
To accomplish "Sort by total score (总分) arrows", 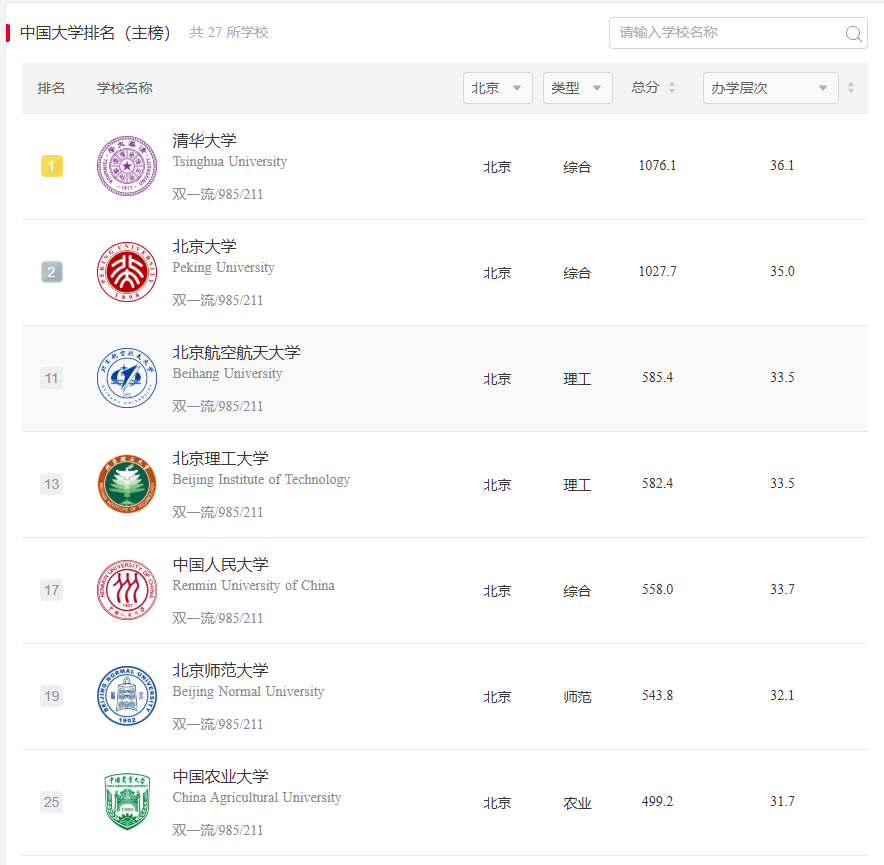I will (x=672, y=88).
